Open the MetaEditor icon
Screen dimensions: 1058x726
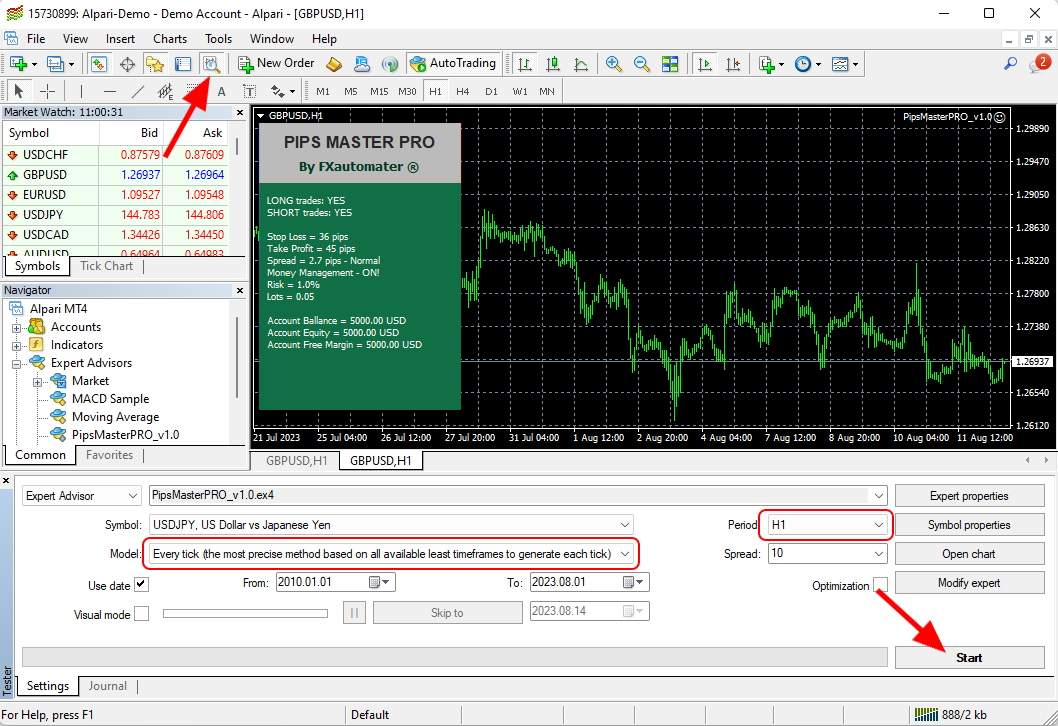coord(334,64)
